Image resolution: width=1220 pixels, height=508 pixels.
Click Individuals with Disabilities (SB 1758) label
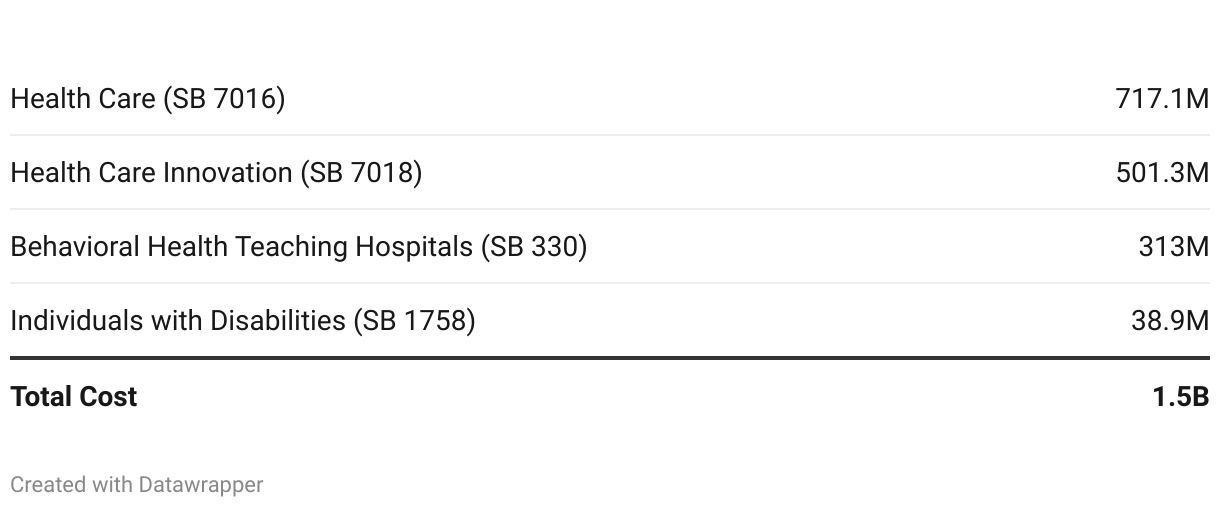[x=243, y=321]
